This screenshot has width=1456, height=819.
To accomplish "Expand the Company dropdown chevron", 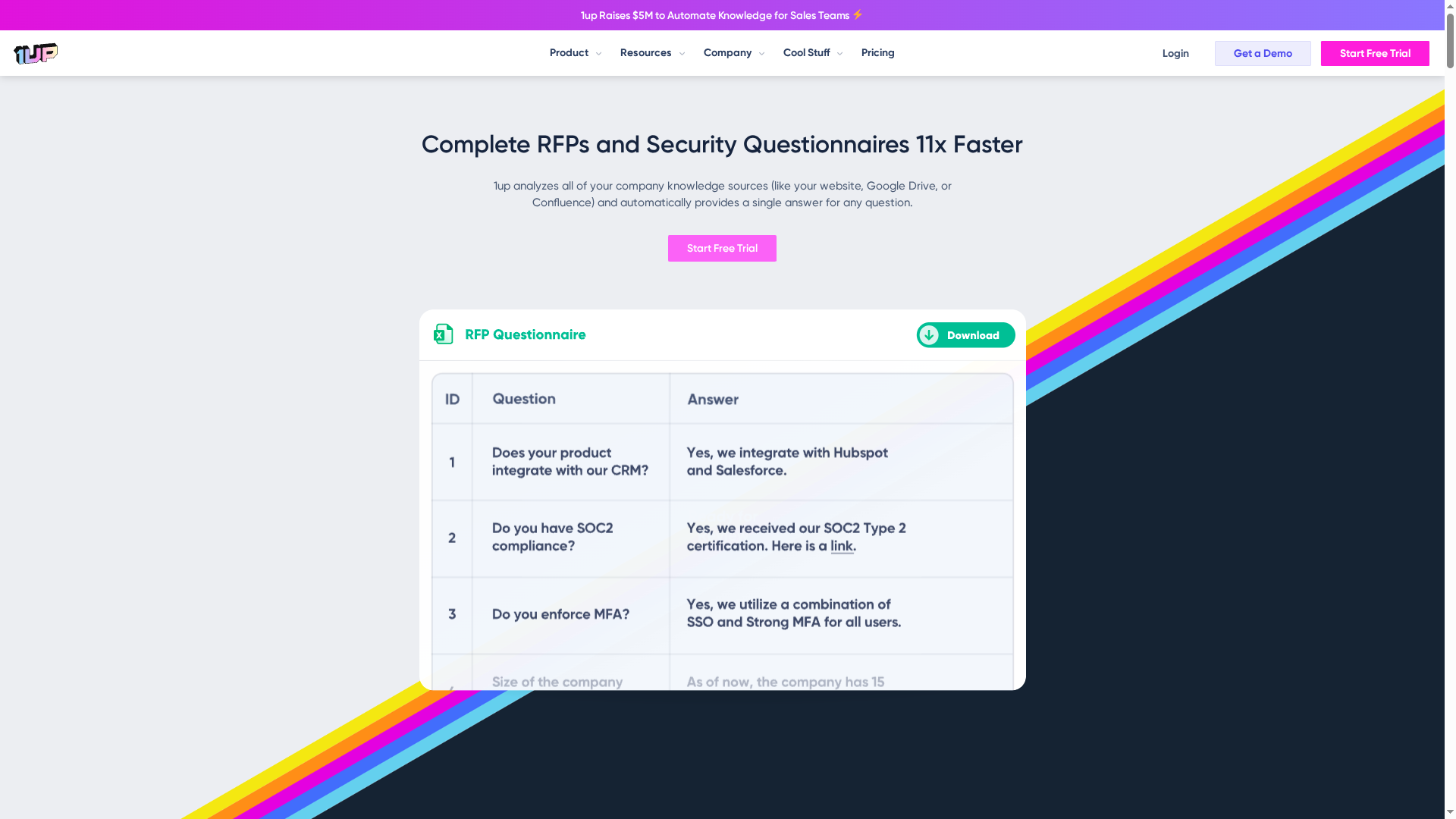I will (761, 54).
